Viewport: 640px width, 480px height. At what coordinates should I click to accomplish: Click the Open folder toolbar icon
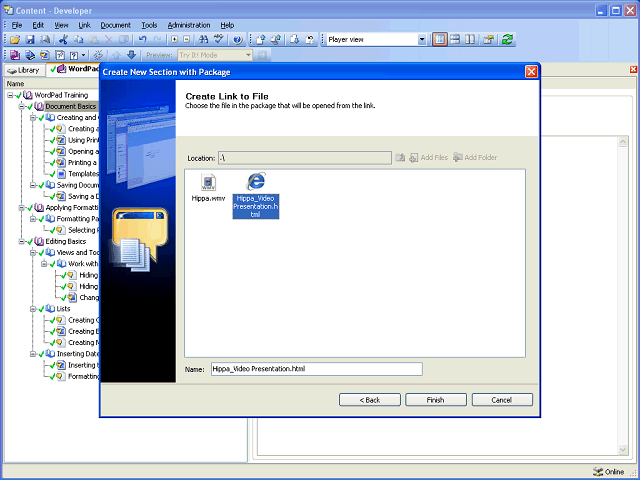pyautogui.click(x=15, y=40)
